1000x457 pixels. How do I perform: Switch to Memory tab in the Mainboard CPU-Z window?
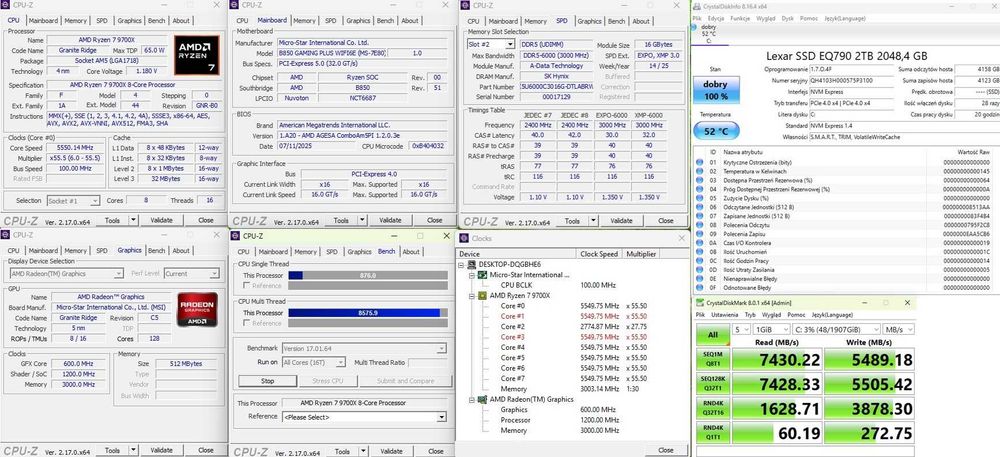(304, 20)
